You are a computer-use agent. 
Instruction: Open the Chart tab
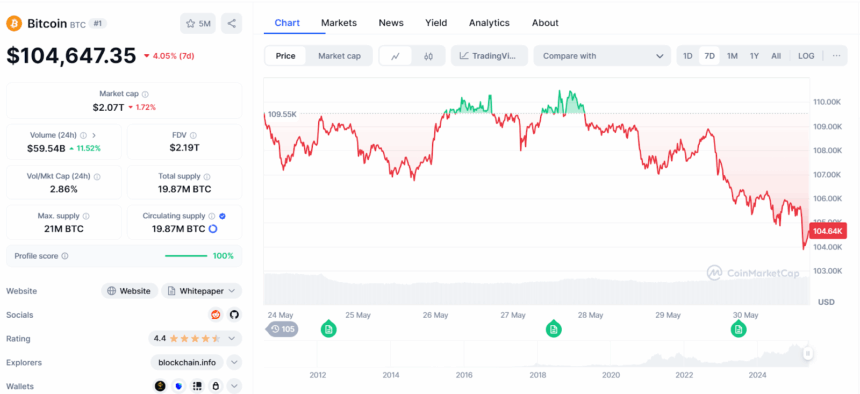coord(287,23)
